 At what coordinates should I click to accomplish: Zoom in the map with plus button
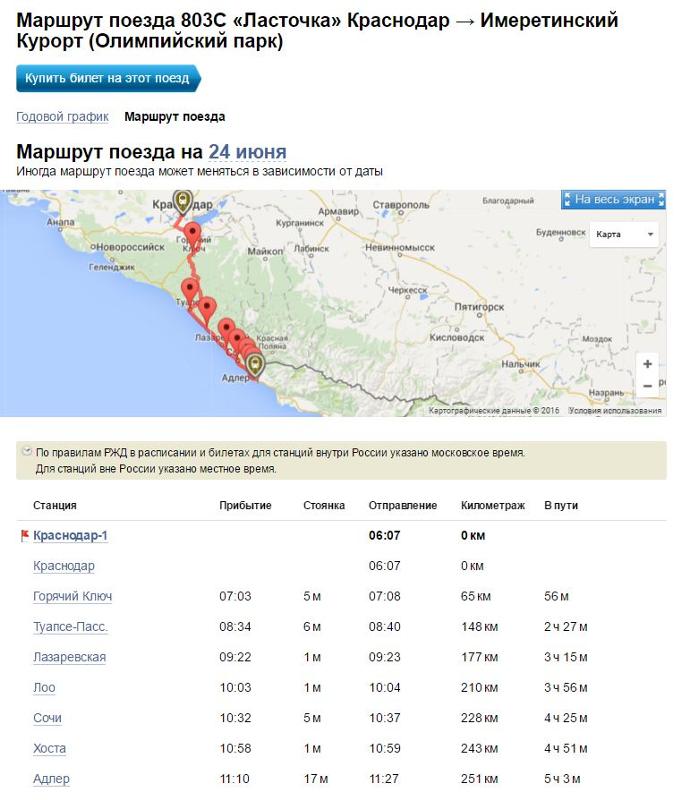point(647,364)
